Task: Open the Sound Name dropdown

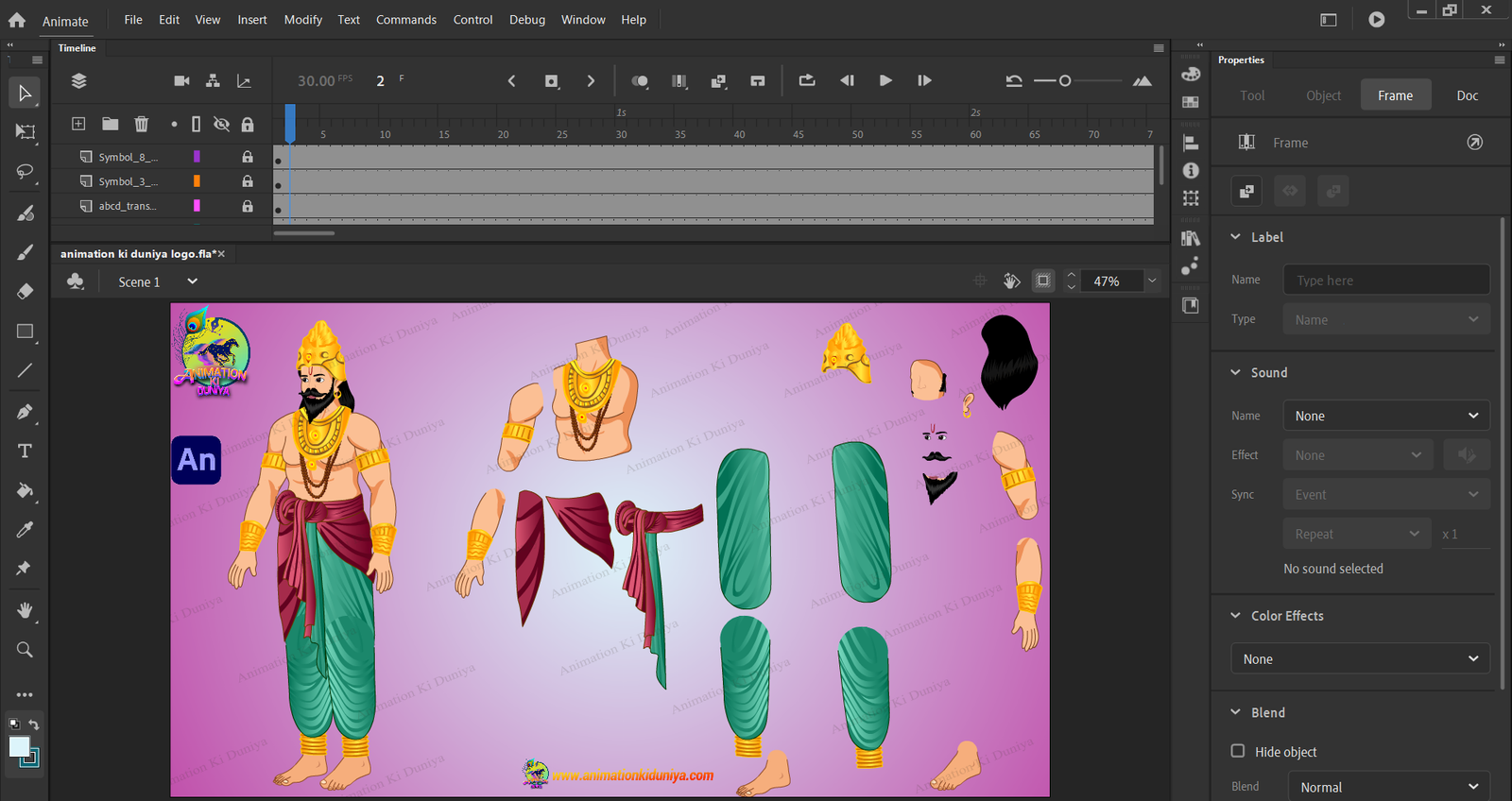Action: pos(1385,416)
